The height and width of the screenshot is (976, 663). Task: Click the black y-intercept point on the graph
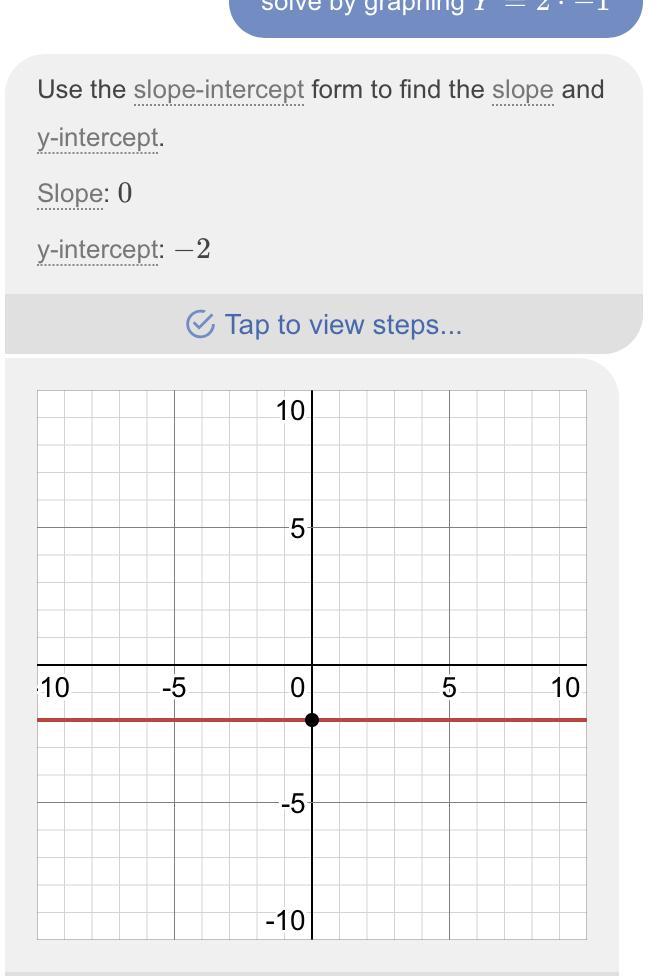(312, 720)
